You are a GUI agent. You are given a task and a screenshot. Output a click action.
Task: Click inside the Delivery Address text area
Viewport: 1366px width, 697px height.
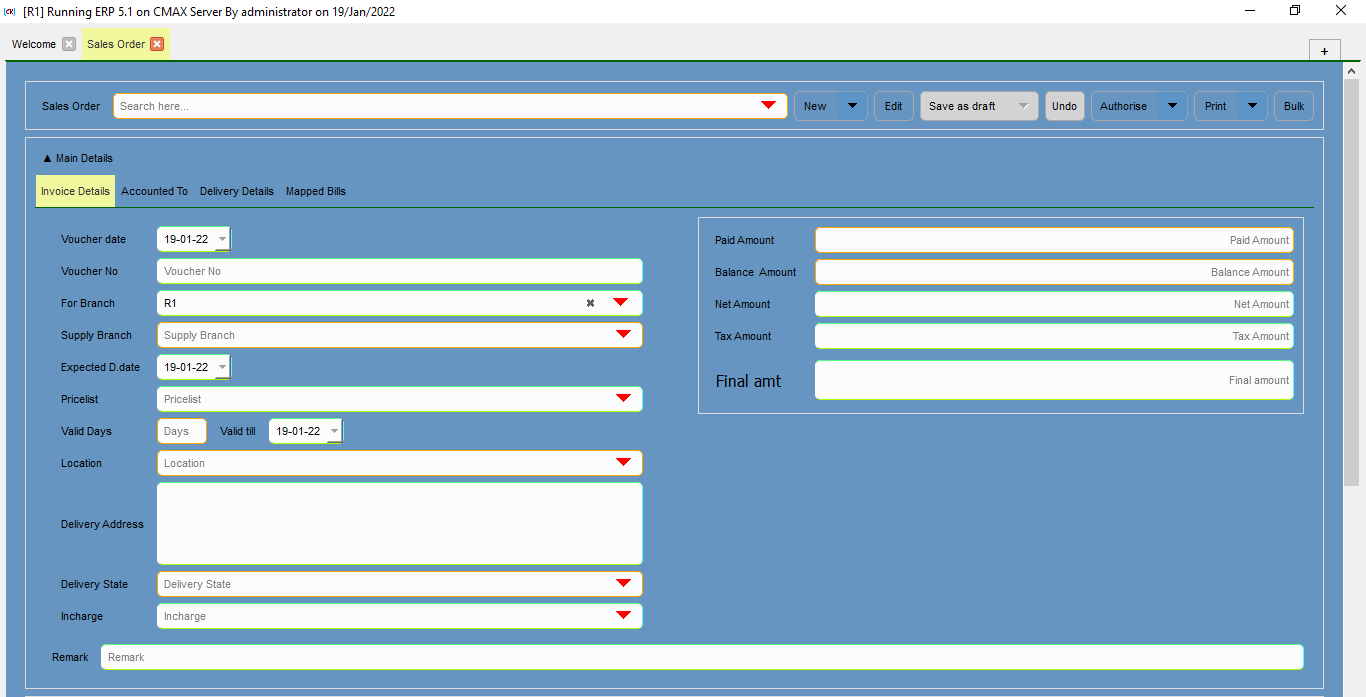399,524
